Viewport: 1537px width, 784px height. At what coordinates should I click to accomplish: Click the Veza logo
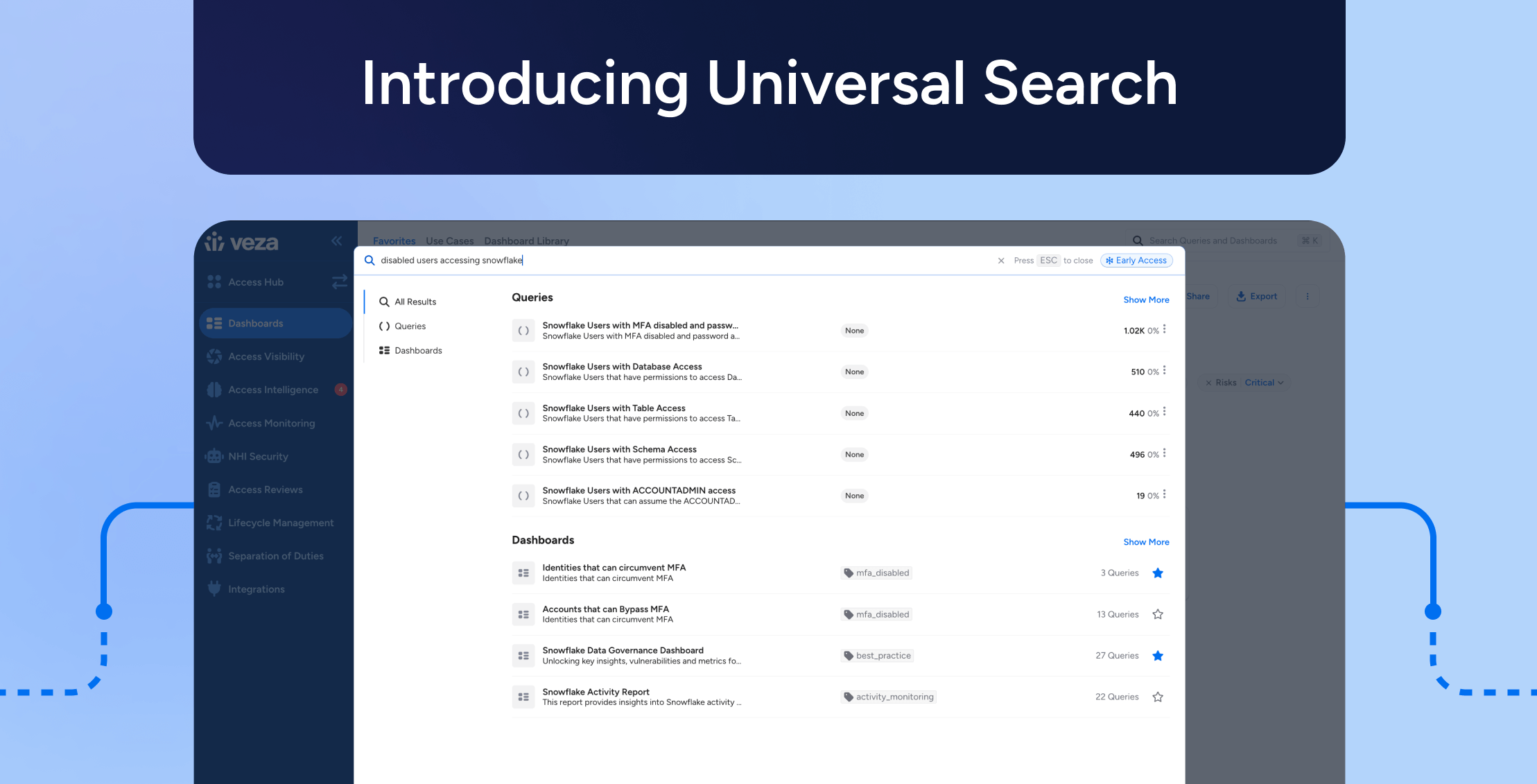click(241, 242)
